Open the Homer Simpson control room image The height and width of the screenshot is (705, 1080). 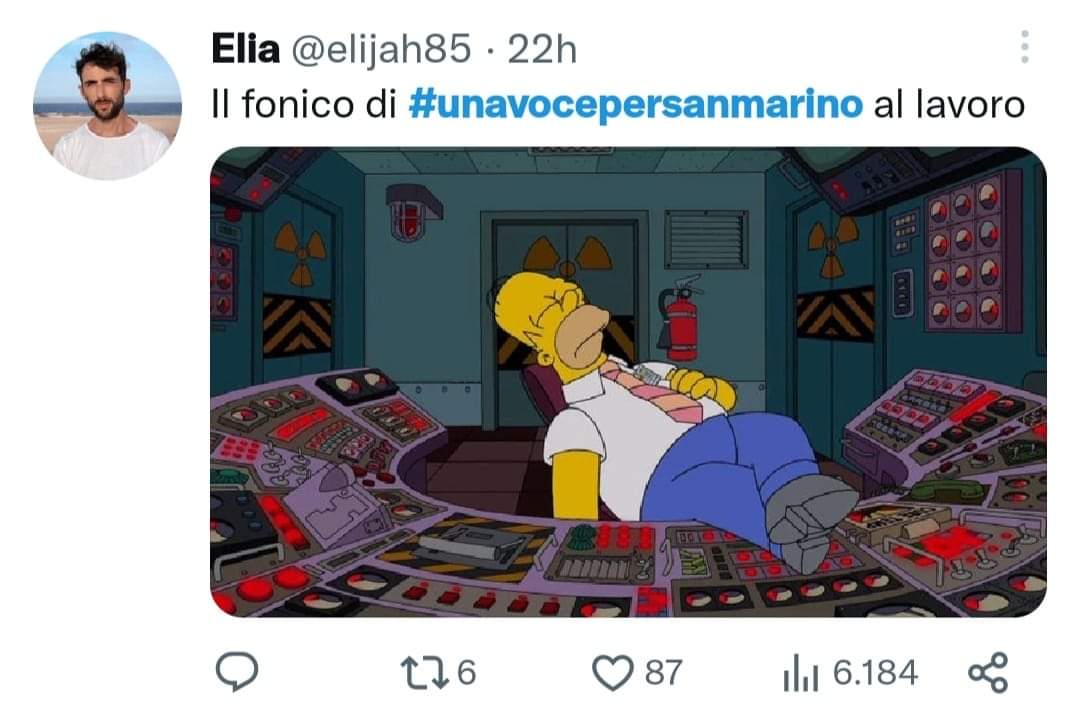click(x=628, y=381)
